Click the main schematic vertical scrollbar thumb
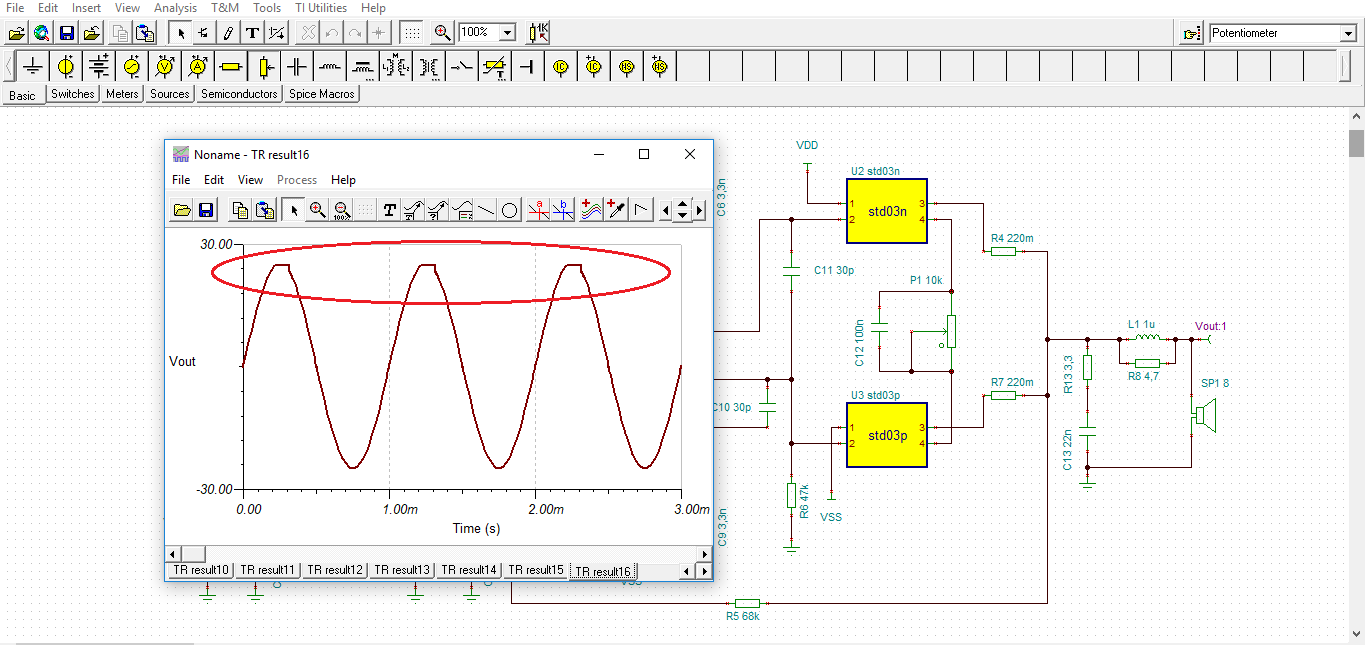 pos(1356,143)
